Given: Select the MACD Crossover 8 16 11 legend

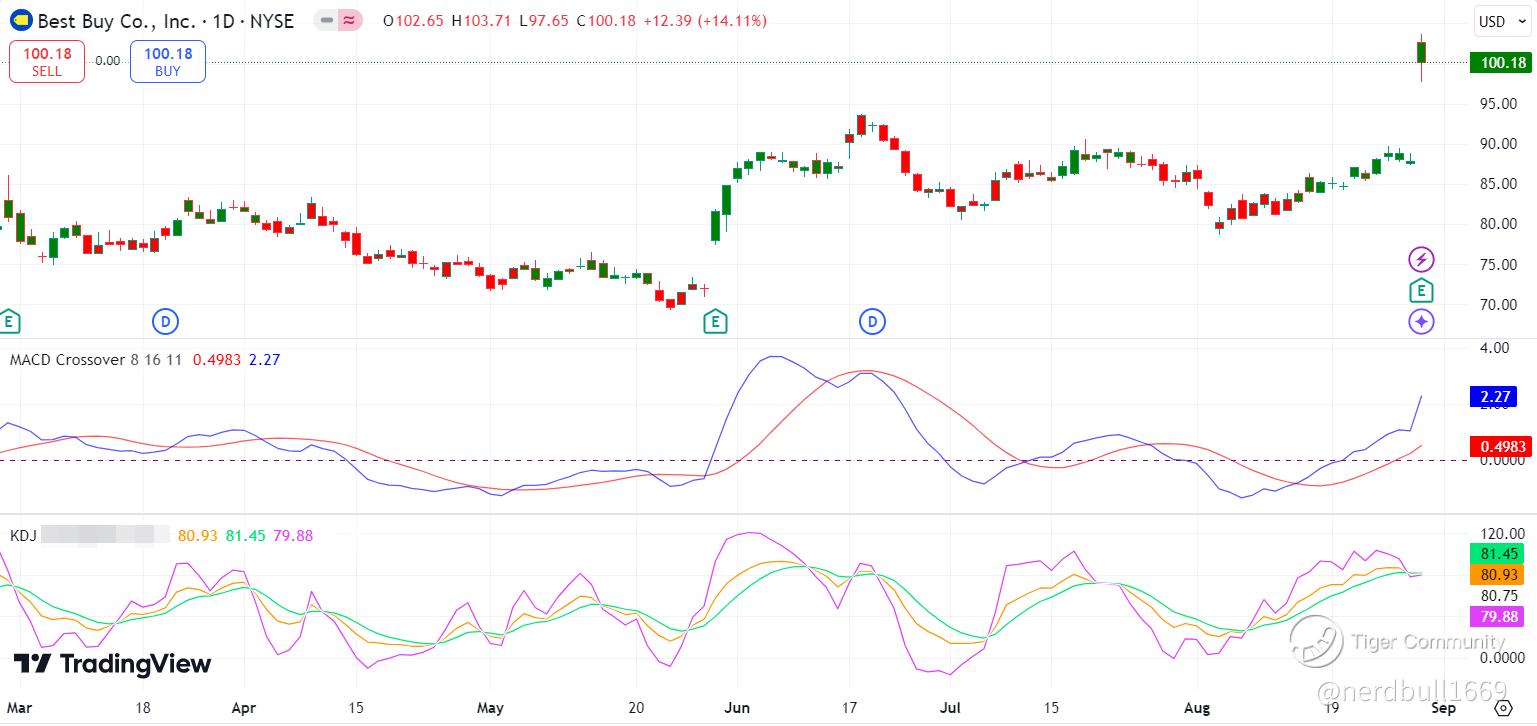Looking at the screenshot, I should click(96, 359).
